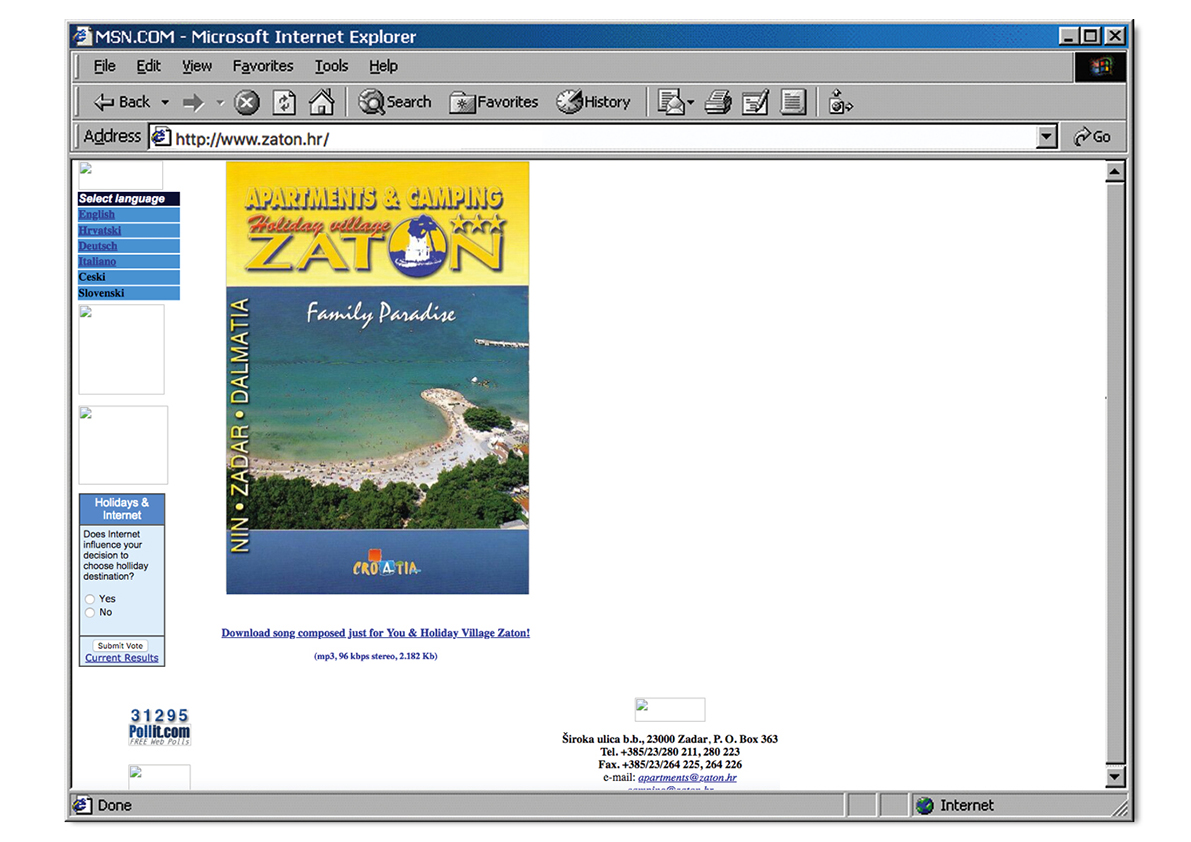
Task: Select the Yes radio button in poll
Action: [x=90, y=599]
